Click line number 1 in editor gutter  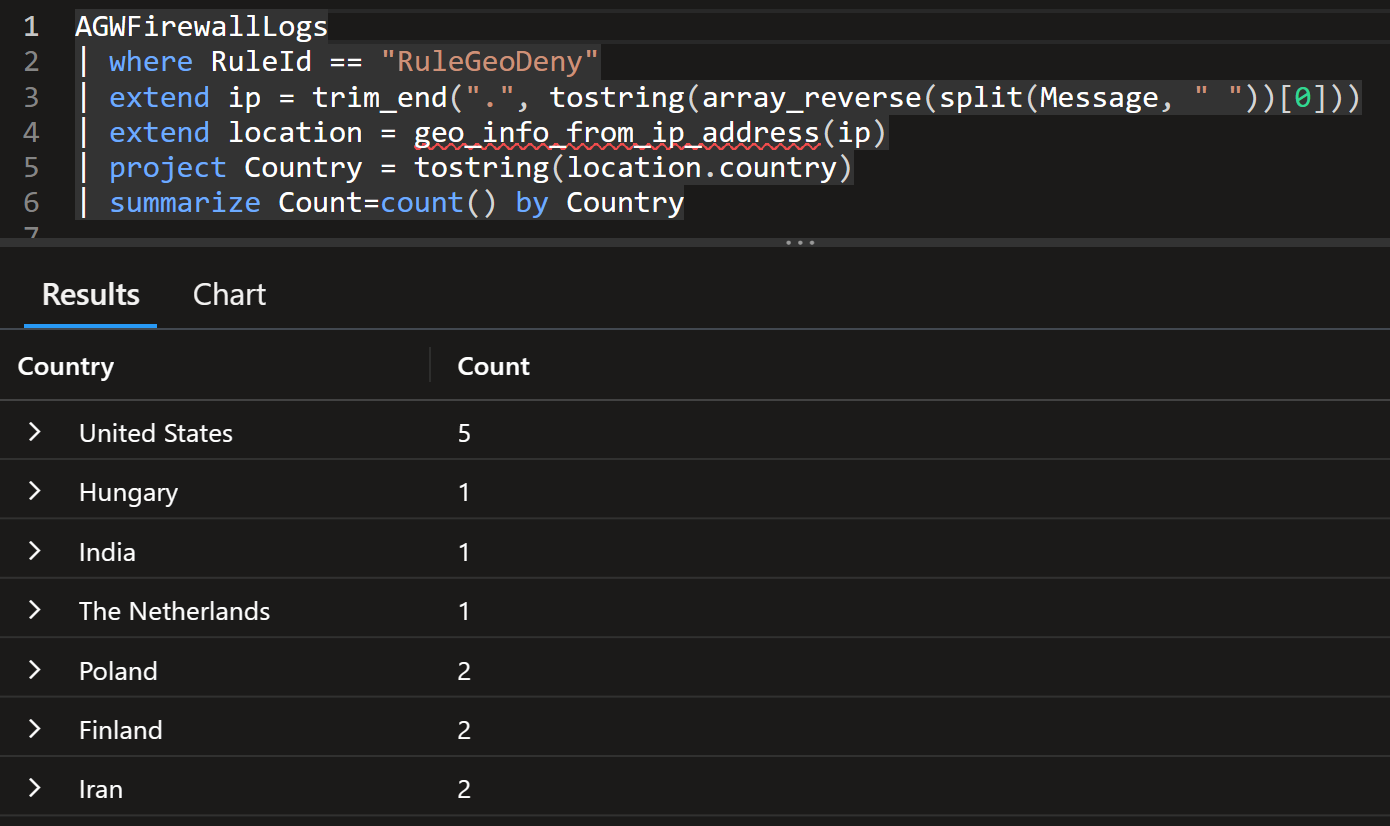pyautogui.click(x=30, y=26)
